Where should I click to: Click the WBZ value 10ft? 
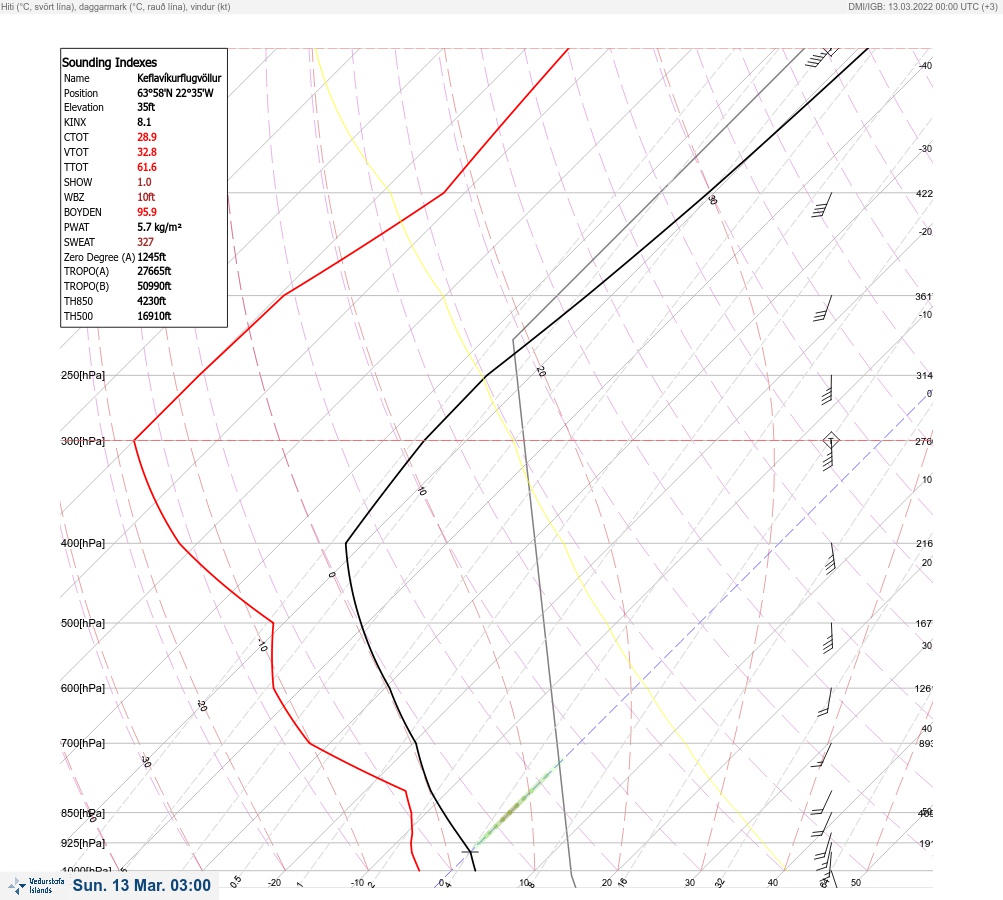click(146, 197)
